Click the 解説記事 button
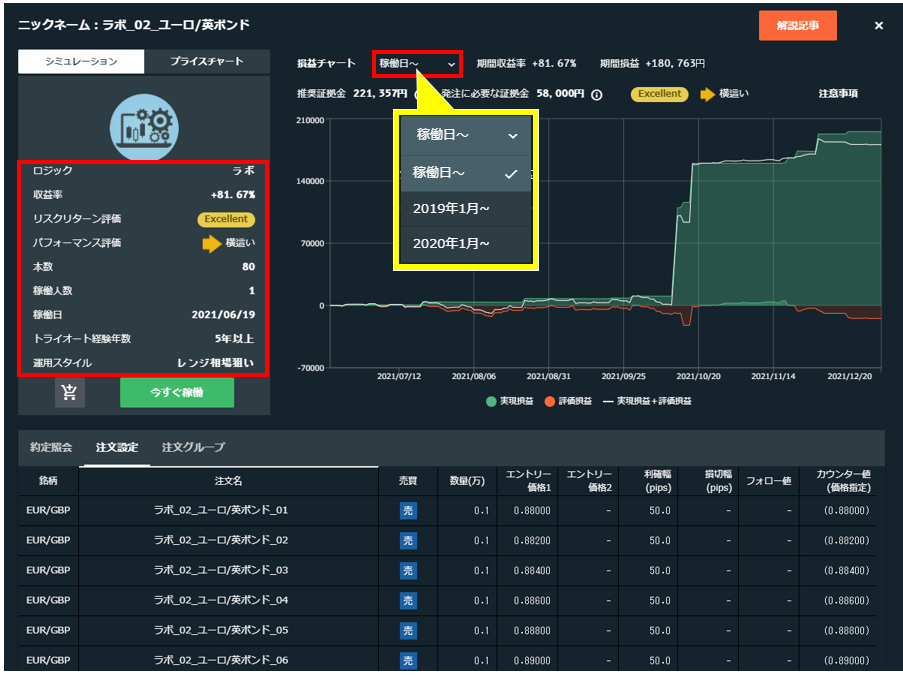Viewport: 903px width, 677px height. (x=798, y=25)
